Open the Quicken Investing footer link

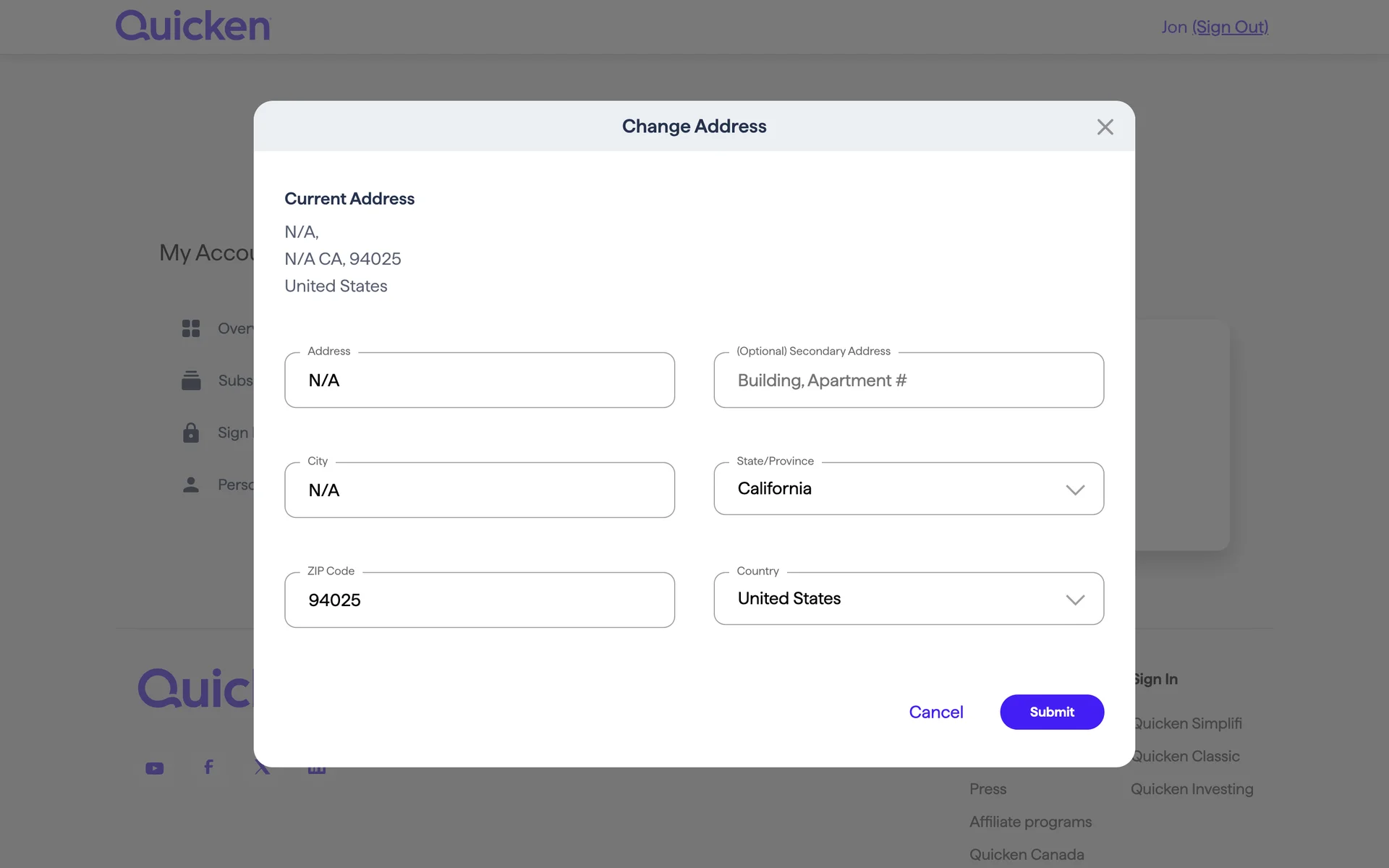[x=1192, y=789]
